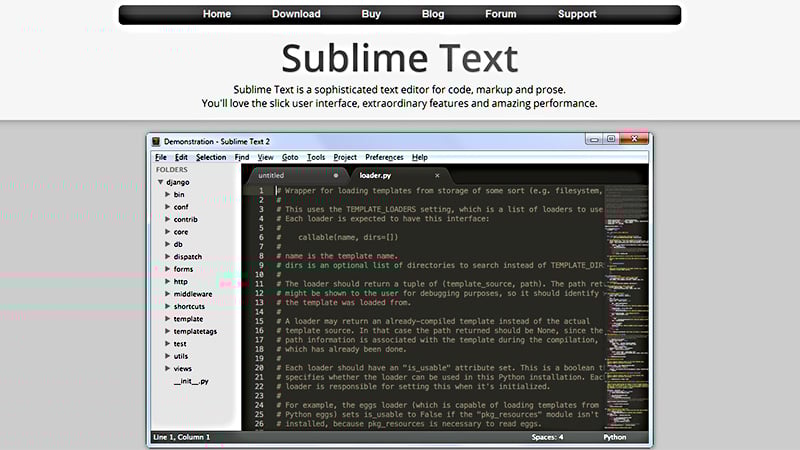Expand the dispatch folder arrow
Image resolution: width=800 pixels, height=450 pixels.
[x=168, y=257]
